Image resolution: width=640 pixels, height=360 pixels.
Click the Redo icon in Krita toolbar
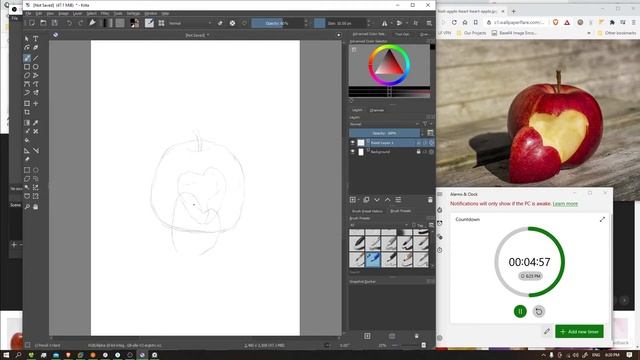pyautogui.click(x=80, y=23)
